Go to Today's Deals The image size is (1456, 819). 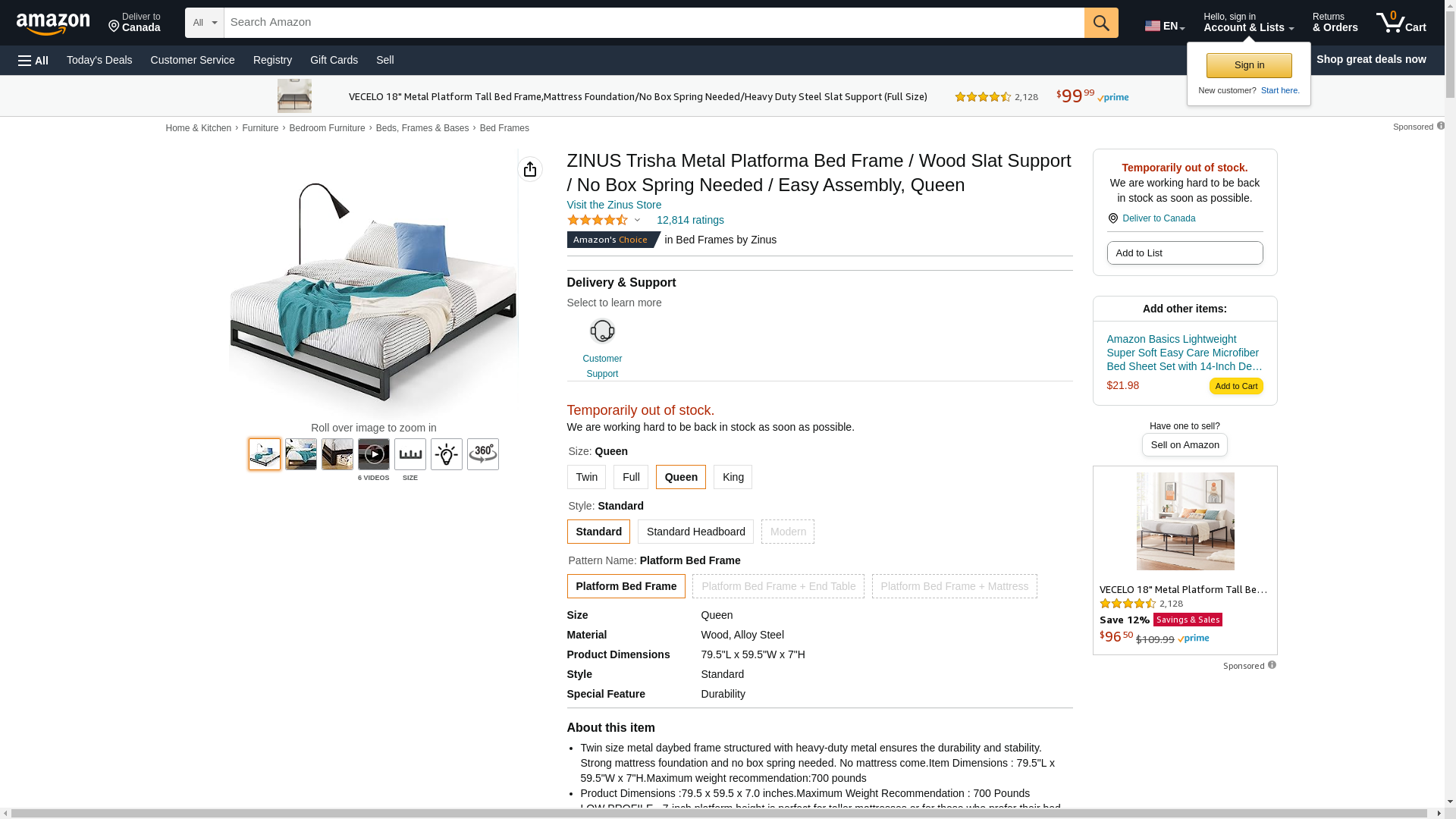[99, 60]
